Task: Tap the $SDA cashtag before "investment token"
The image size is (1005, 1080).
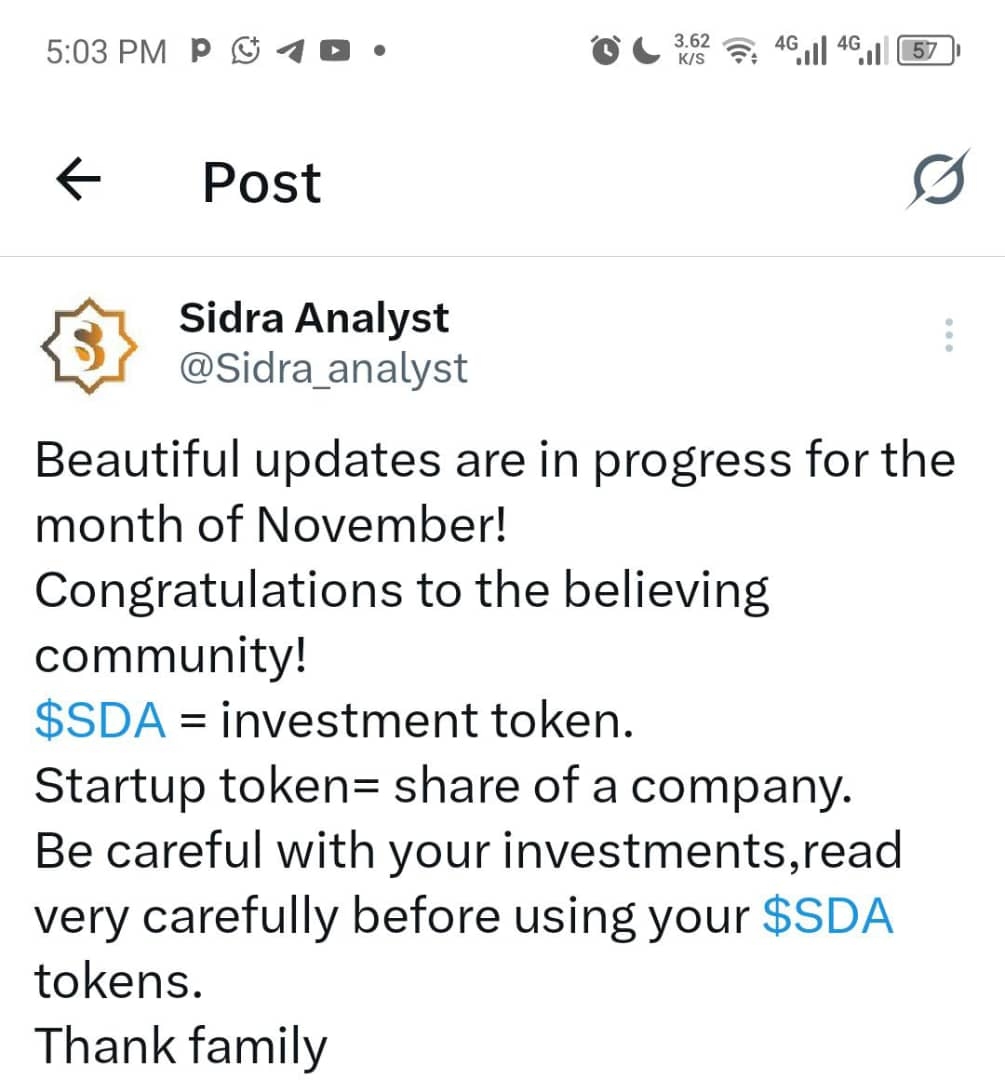Action: click(100, 721)
